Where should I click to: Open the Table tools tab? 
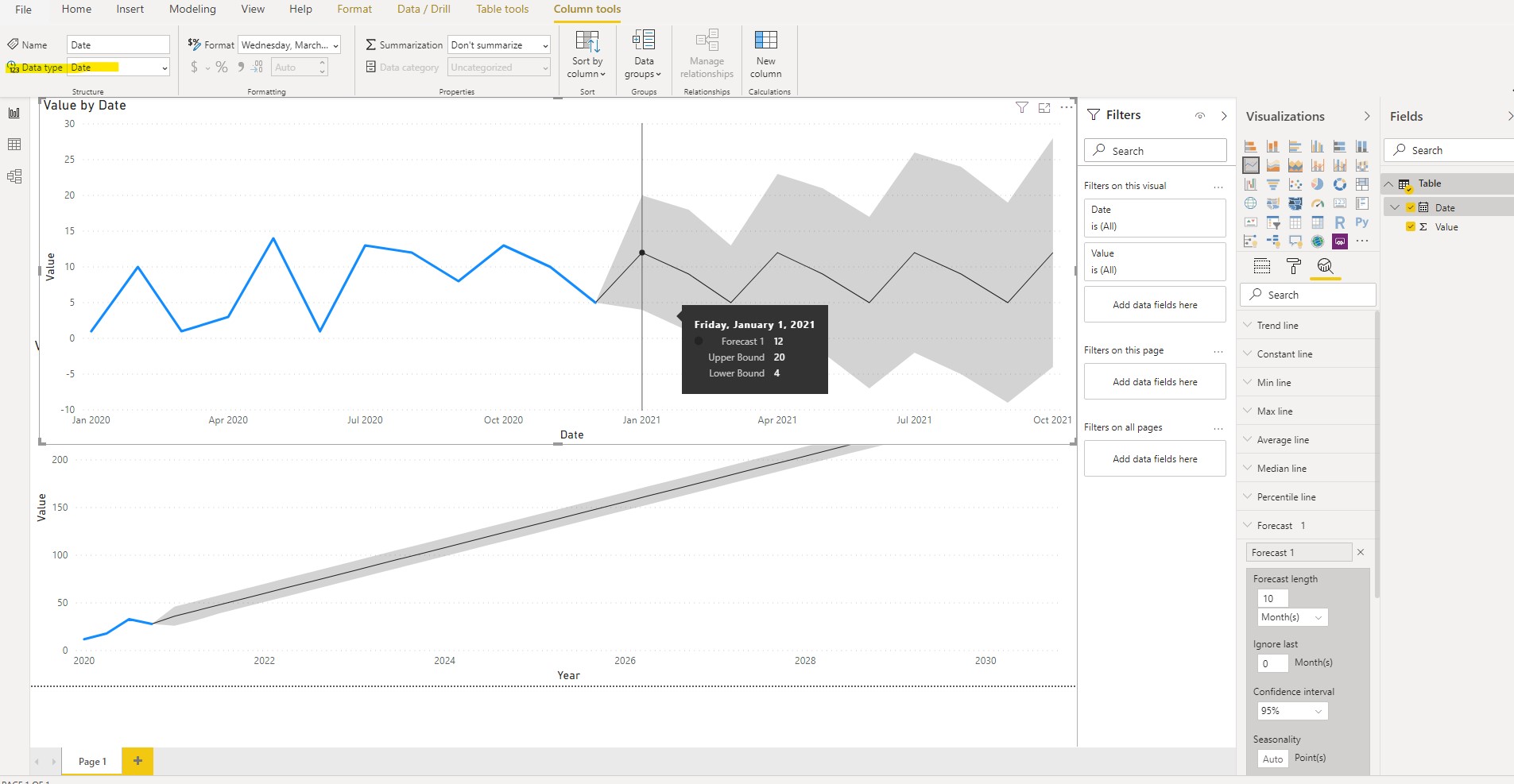[502, 10]
